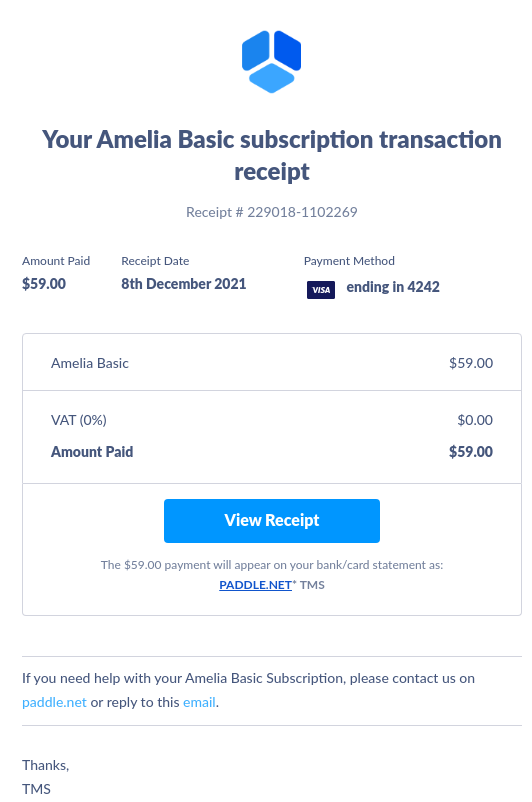Click the bold $59.00 total in table
The width and height of the screenshot is (532, 802).
471,452
